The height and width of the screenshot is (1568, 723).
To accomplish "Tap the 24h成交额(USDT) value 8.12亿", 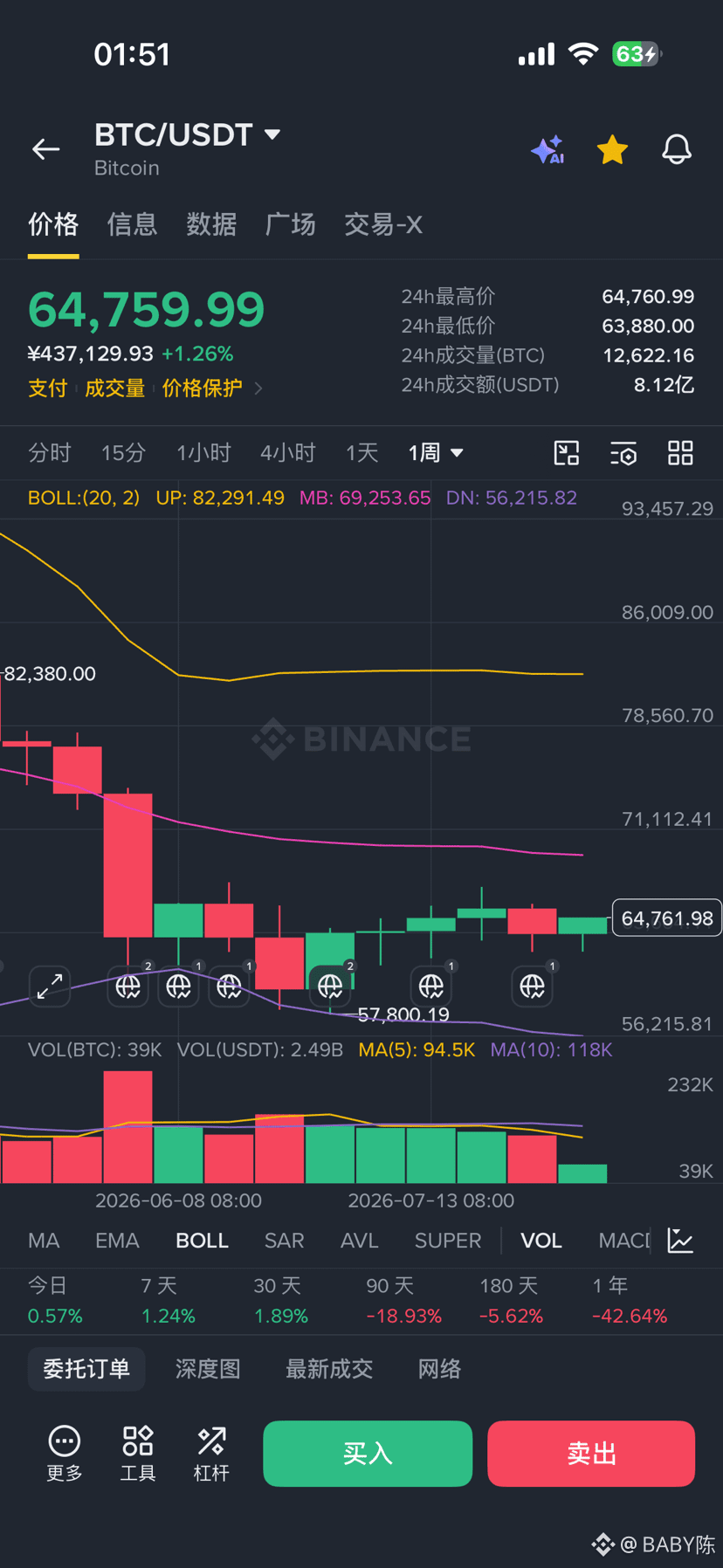I will (664, 385).
